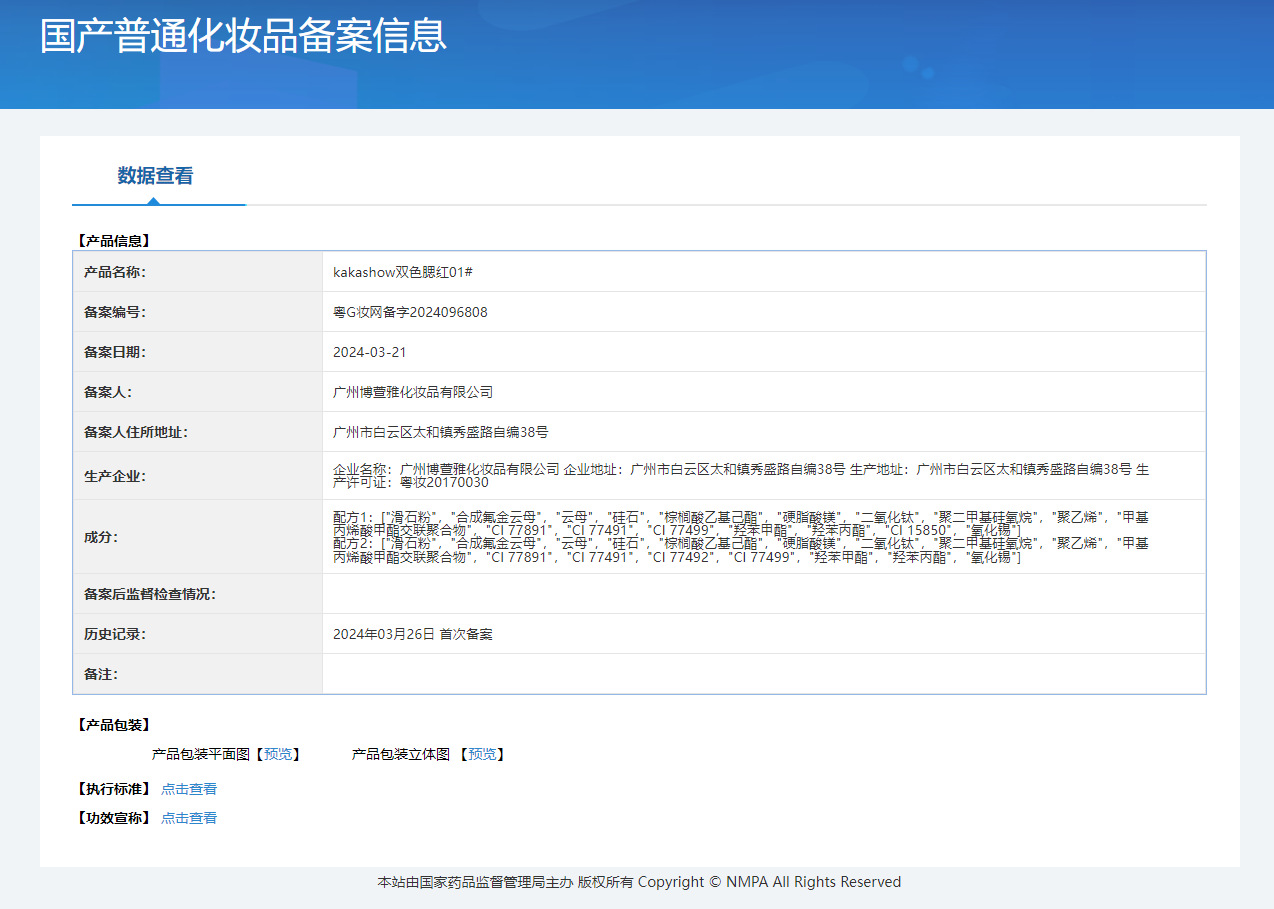Select the page title 国产普通化妆品备案信息
The height and width of the screenshot is (909, 1274).
[243, 35]
